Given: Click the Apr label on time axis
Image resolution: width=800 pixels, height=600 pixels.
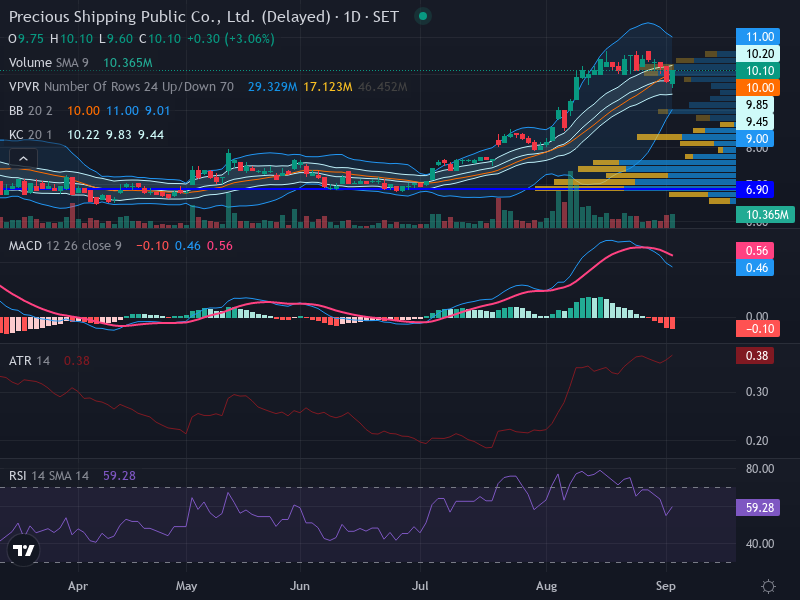Looking at the screenshot, I should (78, 586).
